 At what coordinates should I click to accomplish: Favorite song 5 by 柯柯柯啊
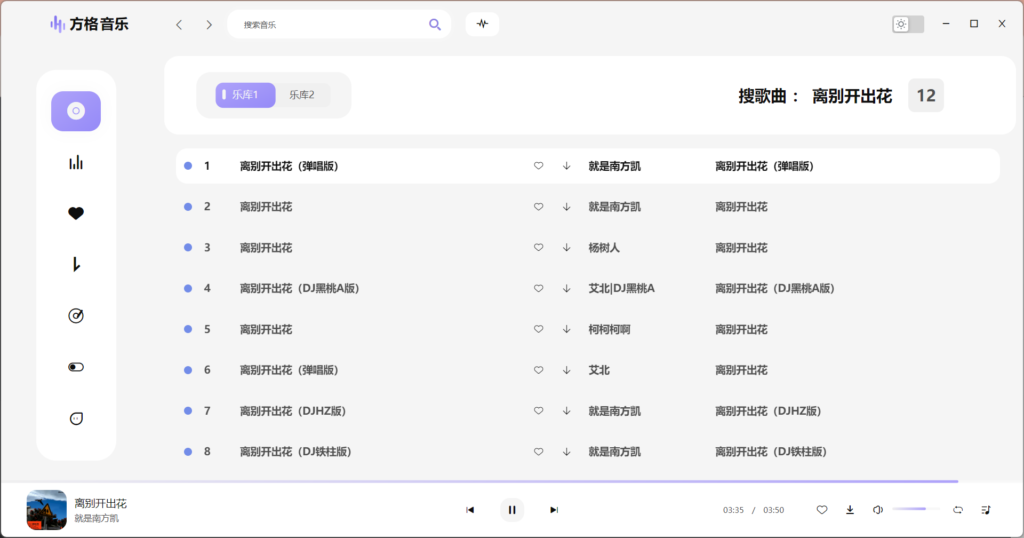(538, 329)
